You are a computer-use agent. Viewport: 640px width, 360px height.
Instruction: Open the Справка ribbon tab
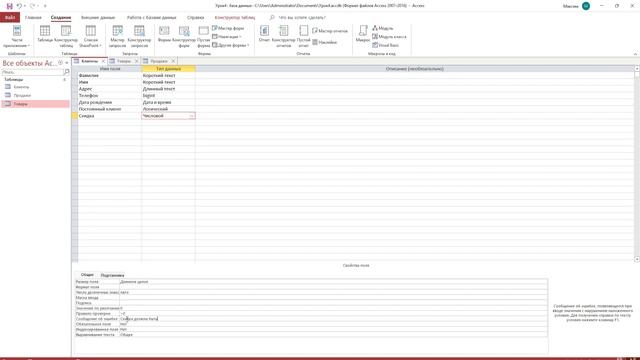click(196, 18)
